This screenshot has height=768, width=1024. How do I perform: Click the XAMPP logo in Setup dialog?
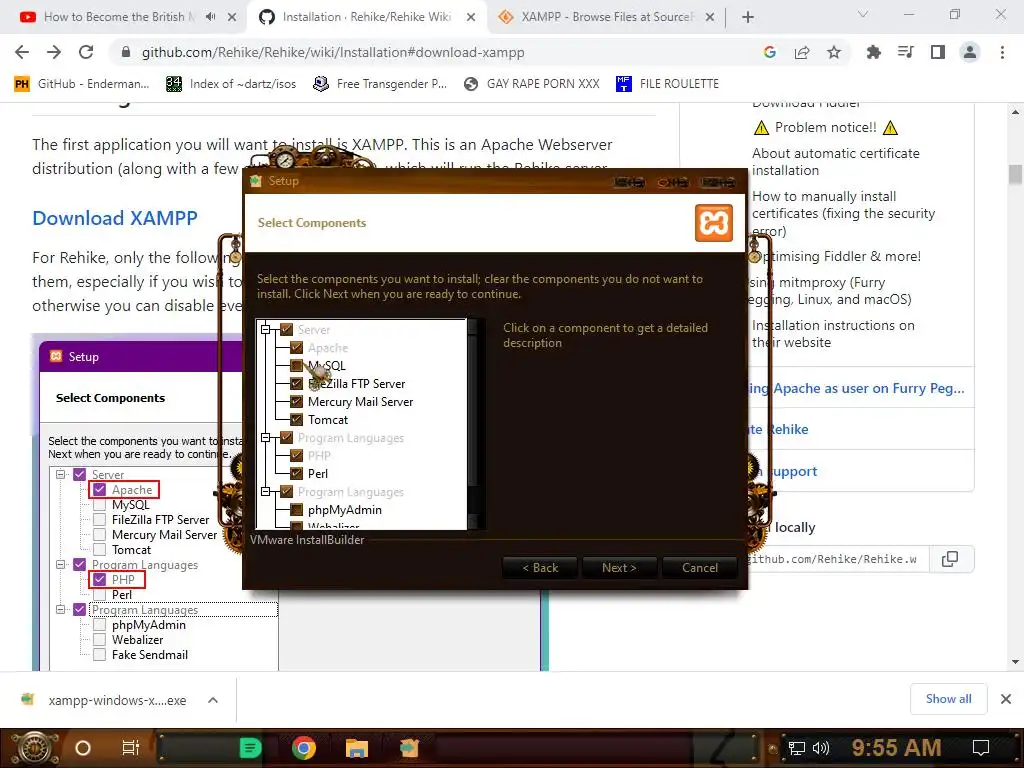pyautogui.click(x=714, y=223)
